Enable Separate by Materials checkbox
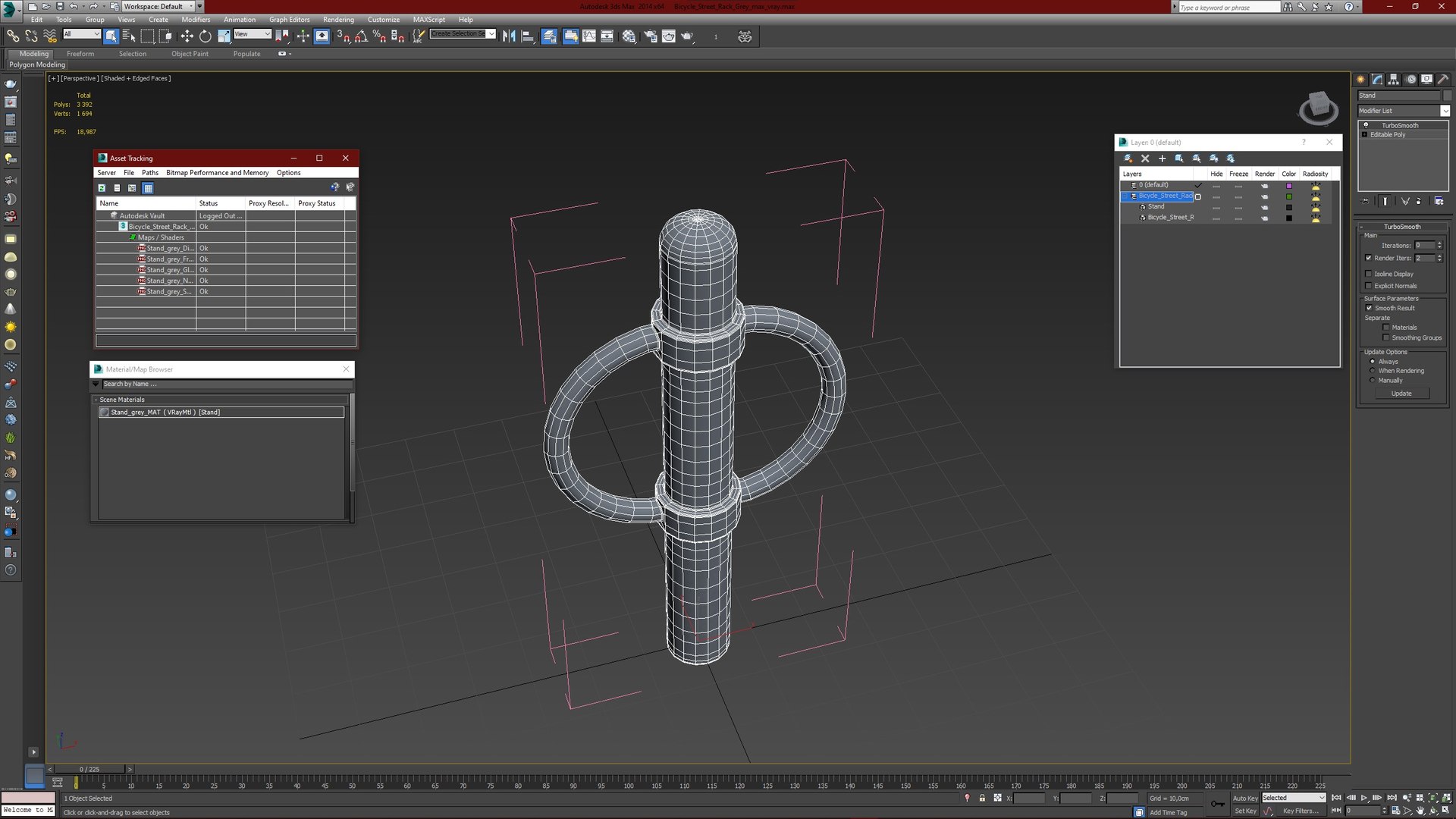This screenshot has width=1456, height=819. pos(1386,328)
